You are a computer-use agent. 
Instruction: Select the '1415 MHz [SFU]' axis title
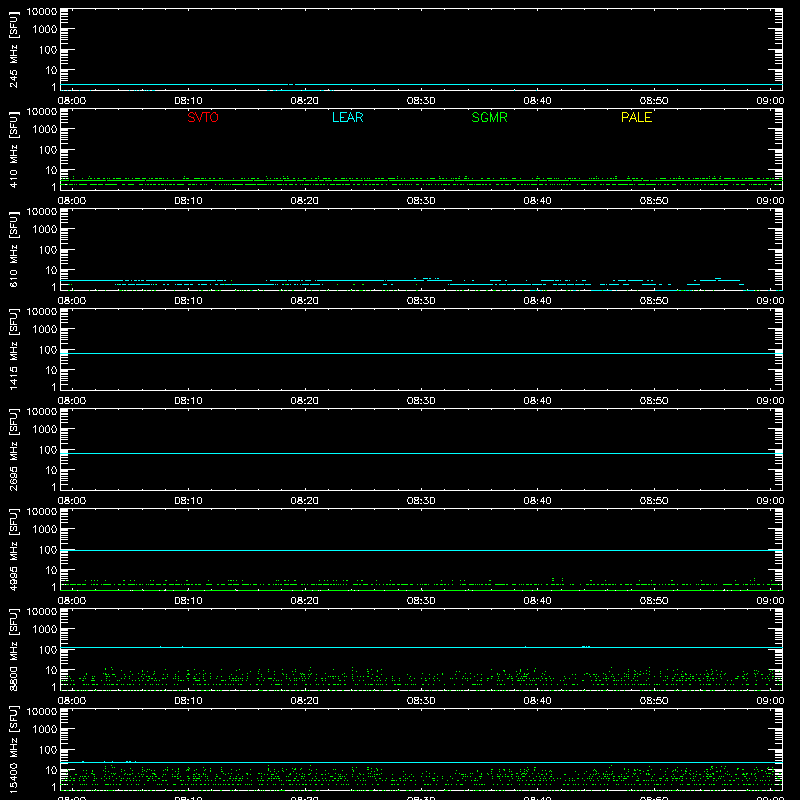tap(13, 350)
